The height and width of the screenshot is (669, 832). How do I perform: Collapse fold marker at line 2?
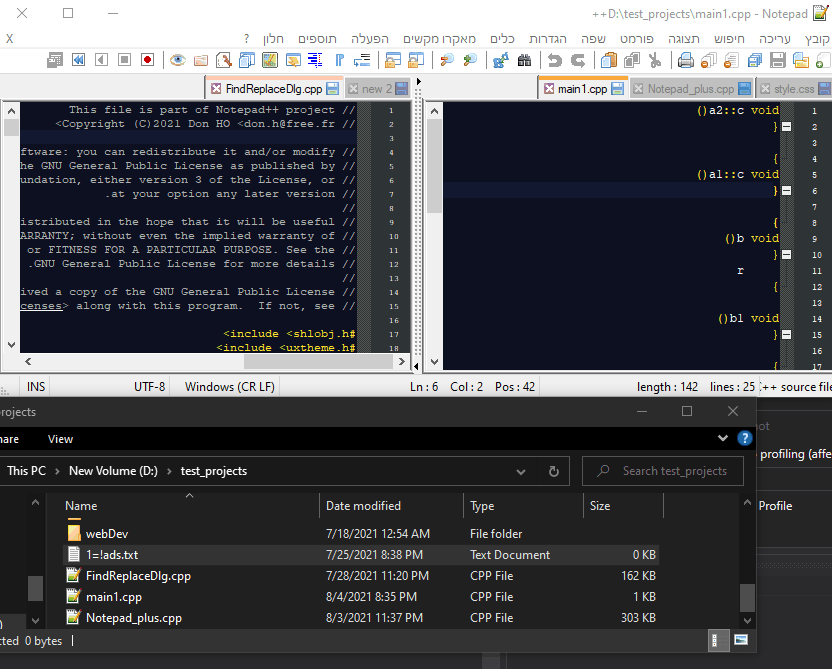(x=787, y=127)
